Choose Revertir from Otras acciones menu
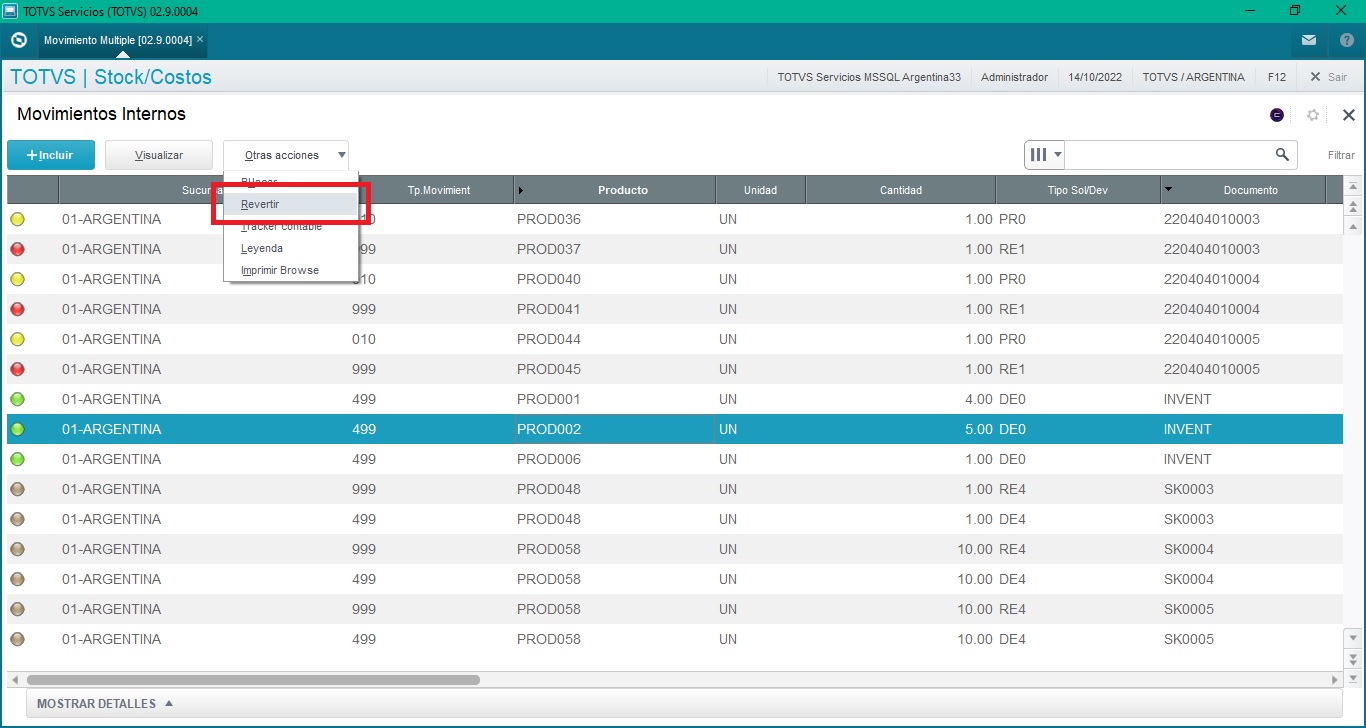 coord(290,204)
